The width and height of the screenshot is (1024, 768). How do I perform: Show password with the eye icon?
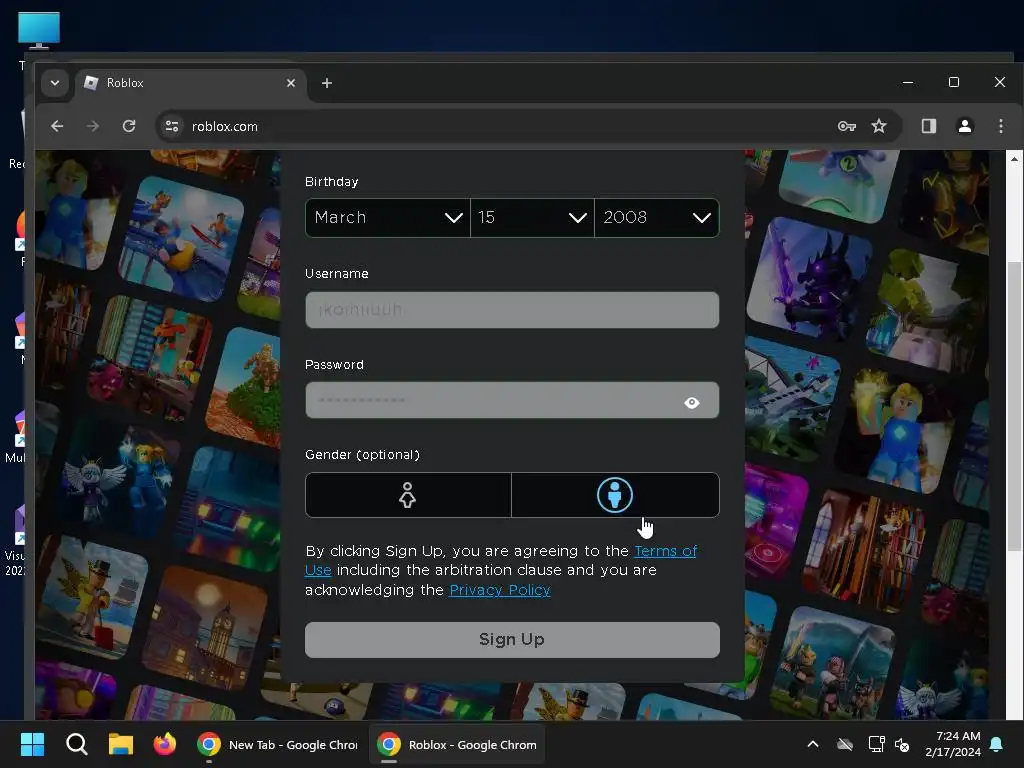point(692,402)
